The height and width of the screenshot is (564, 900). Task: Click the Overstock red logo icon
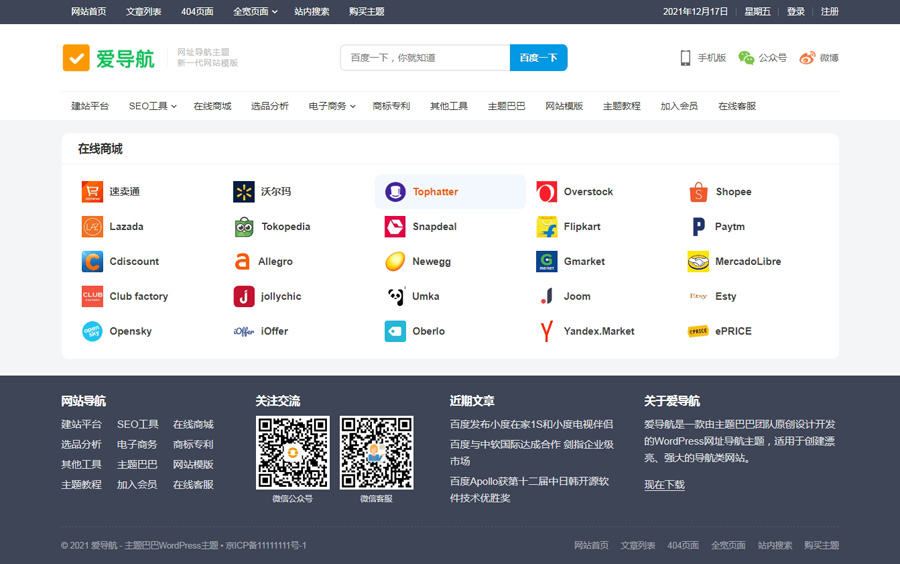[546, 192]
